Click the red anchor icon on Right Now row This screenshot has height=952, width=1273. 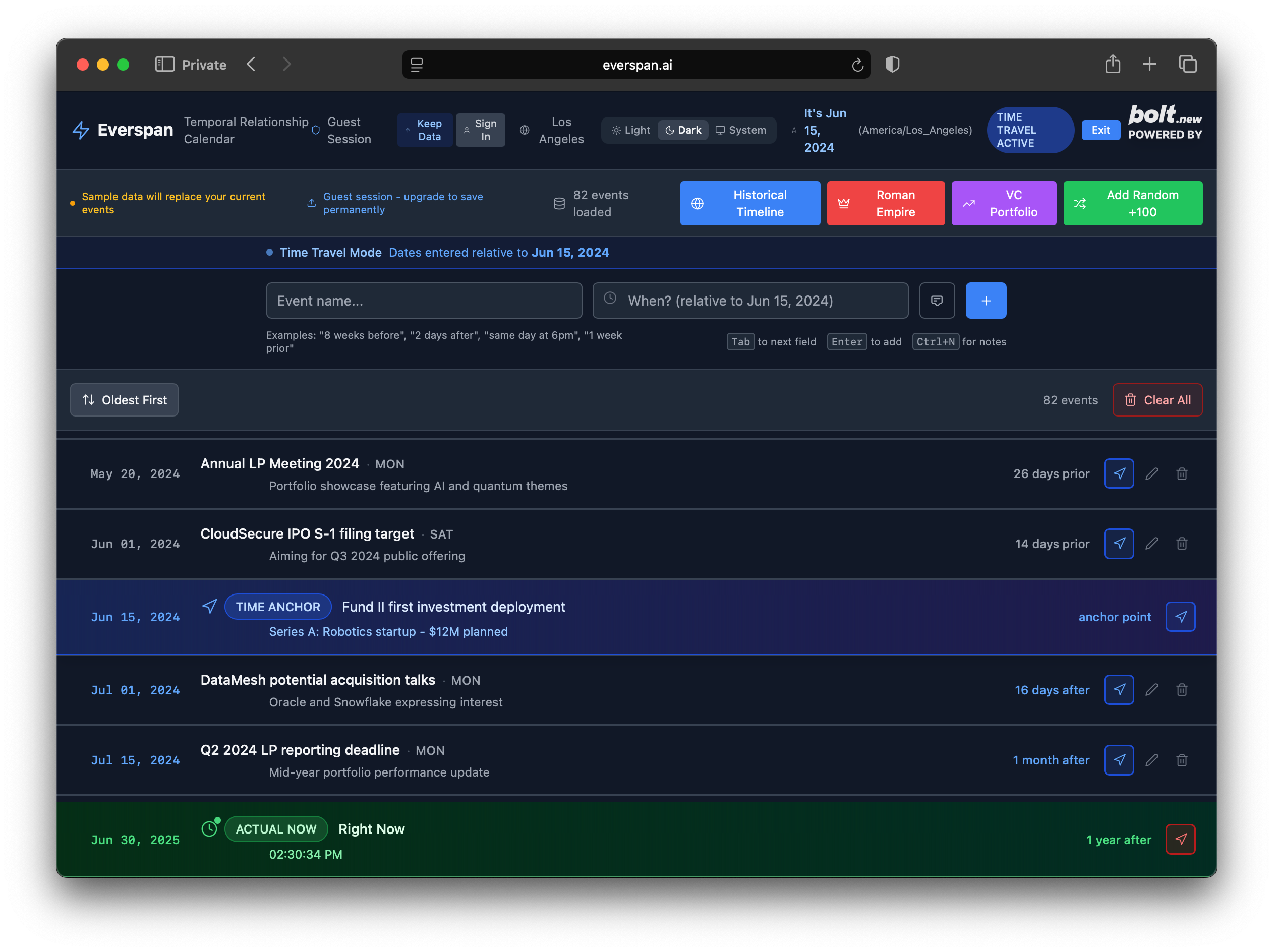pos(1180,839)
